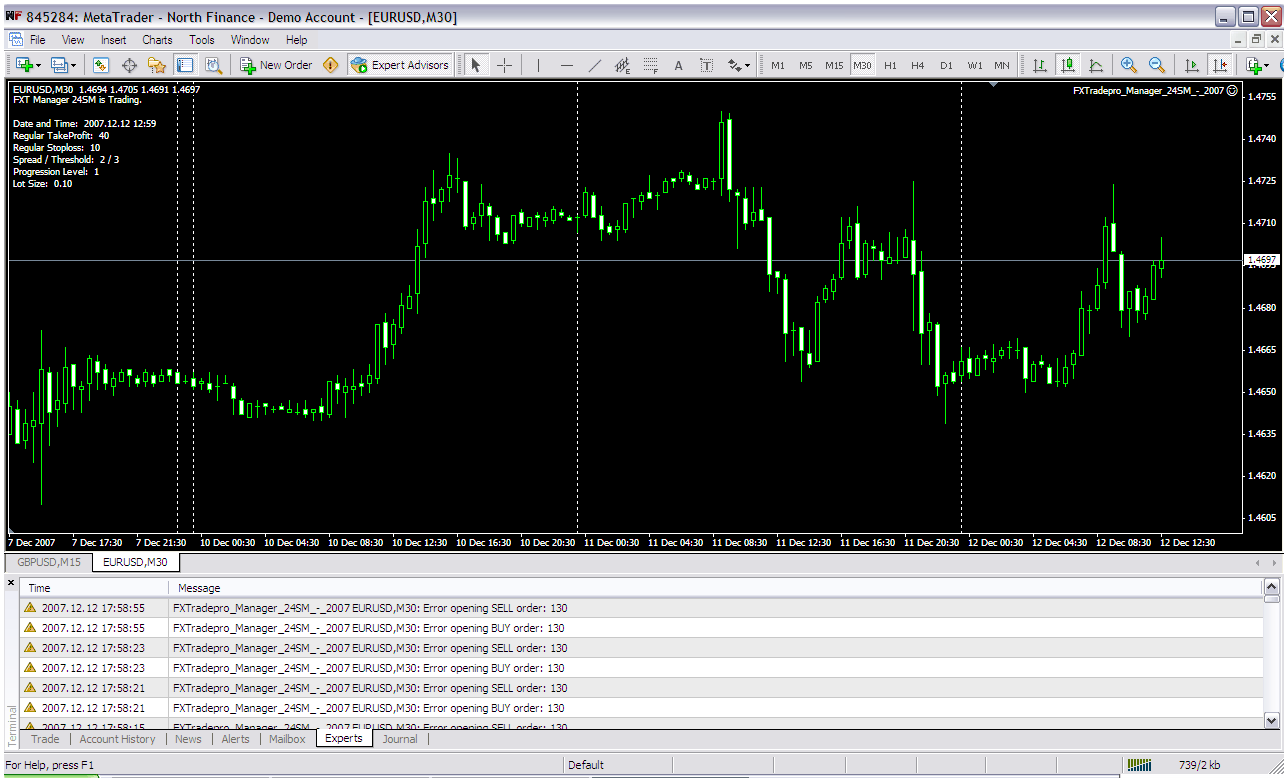The width and height of the screenshot is (1288, 778).
Task: Click the 739/2 kb connection status
Action: pyautogui.click(x=1198, y=765)
